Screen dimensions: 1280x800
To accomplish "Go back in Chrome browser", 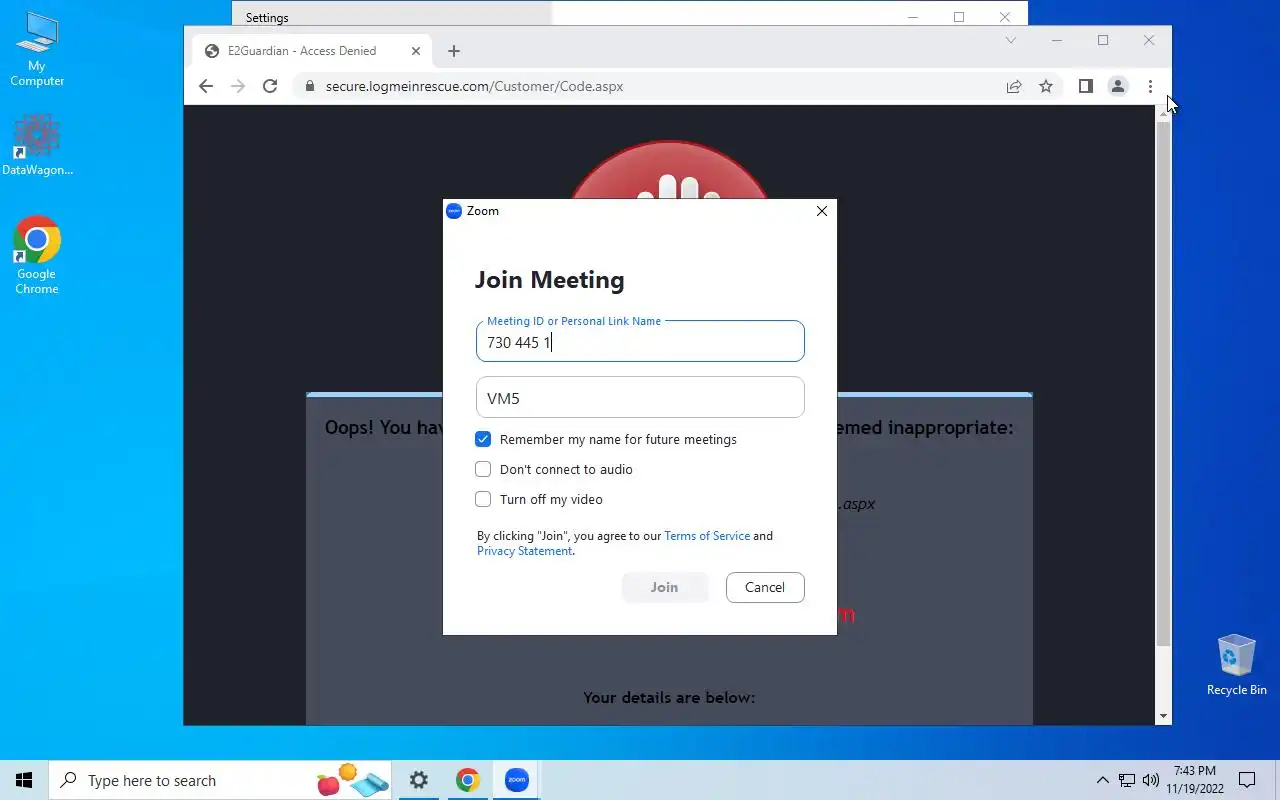I will click(206, 86).
